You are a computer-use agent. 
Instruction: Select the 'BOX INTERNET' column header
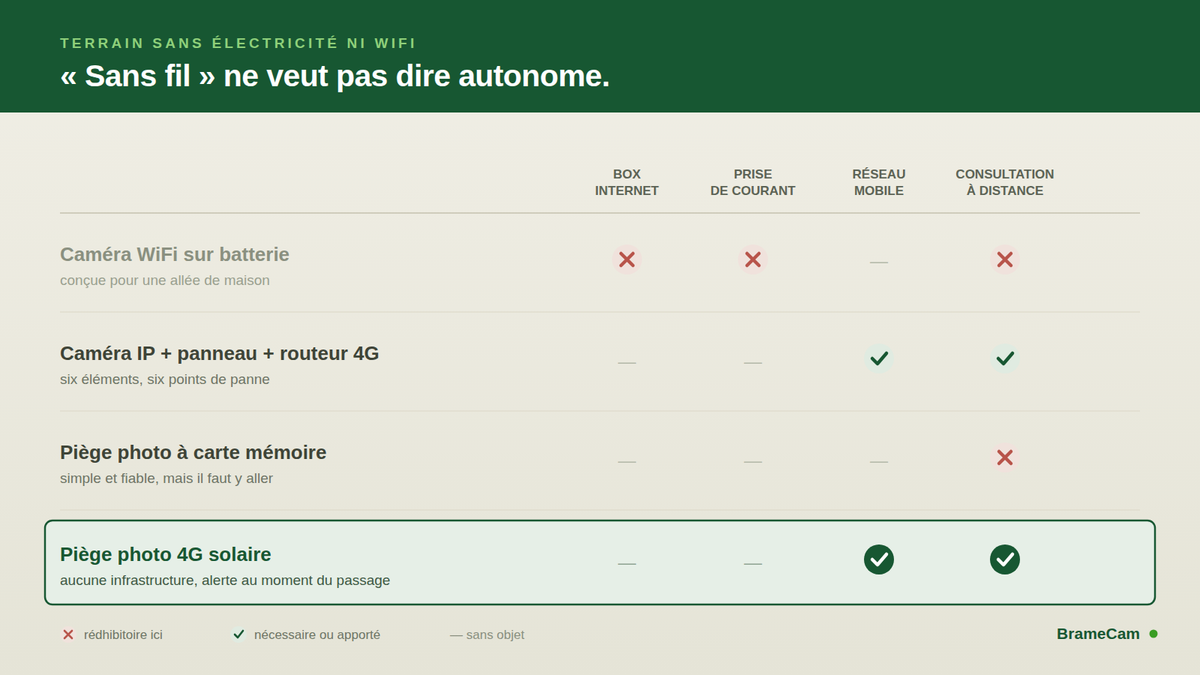[627, 182]
